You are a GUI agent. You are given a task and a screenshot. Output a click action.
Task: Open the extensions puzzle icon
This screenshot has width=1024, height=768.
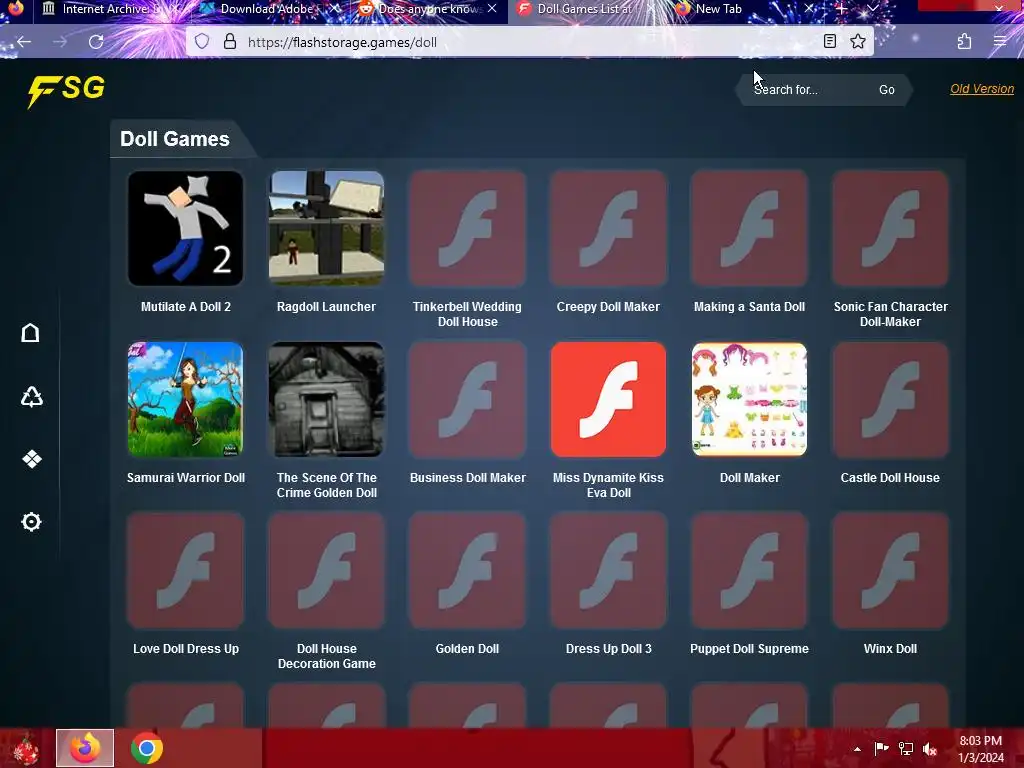[964, 42]
